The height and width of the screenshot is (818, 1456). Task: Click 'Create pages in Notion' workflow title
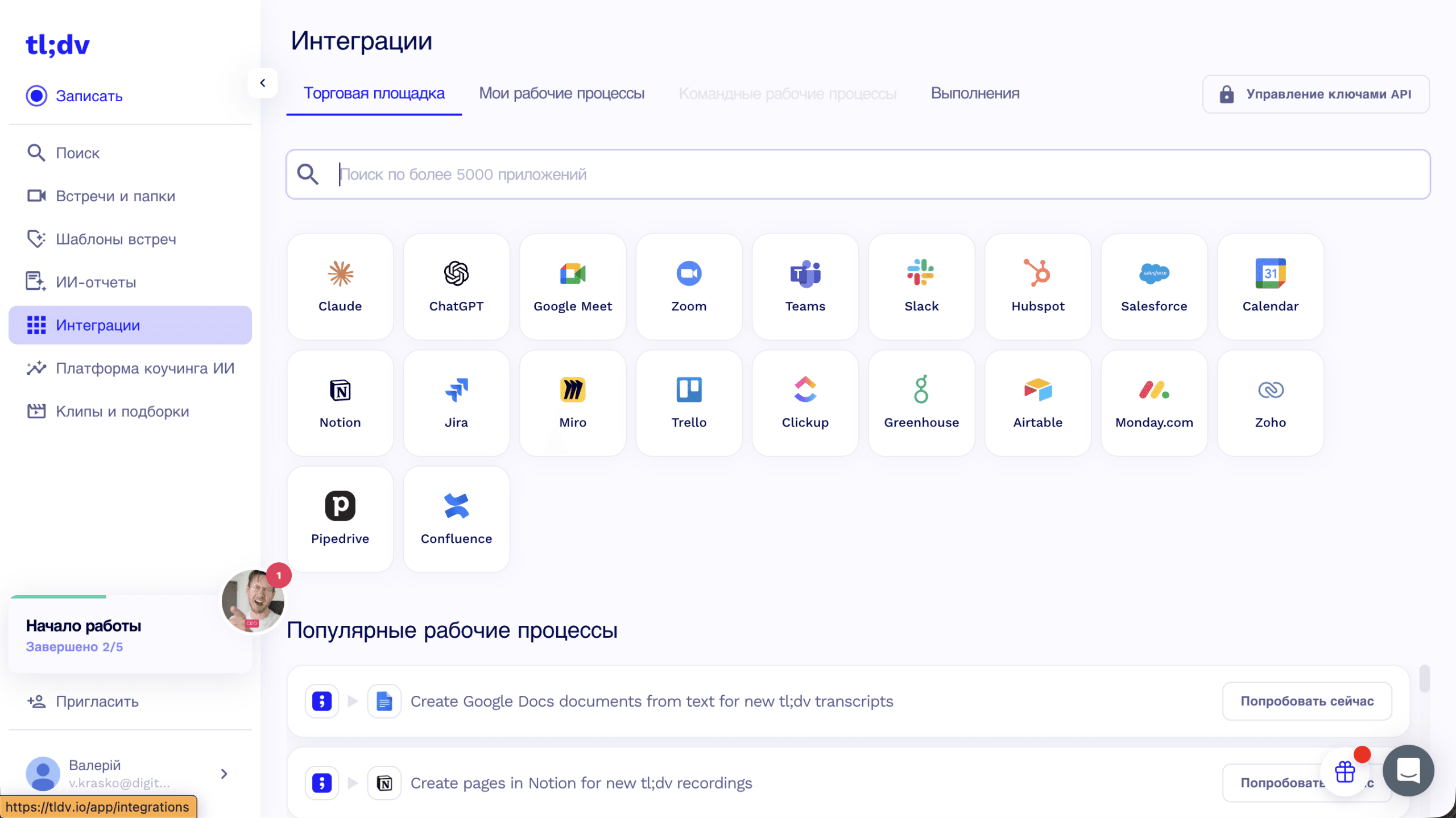tap(581, 783)
